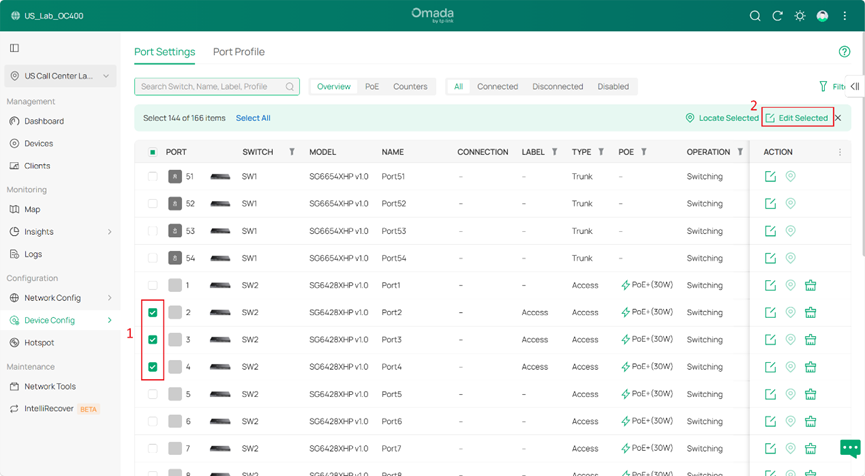Expand the Insights submenu chevron

[109, 232]
